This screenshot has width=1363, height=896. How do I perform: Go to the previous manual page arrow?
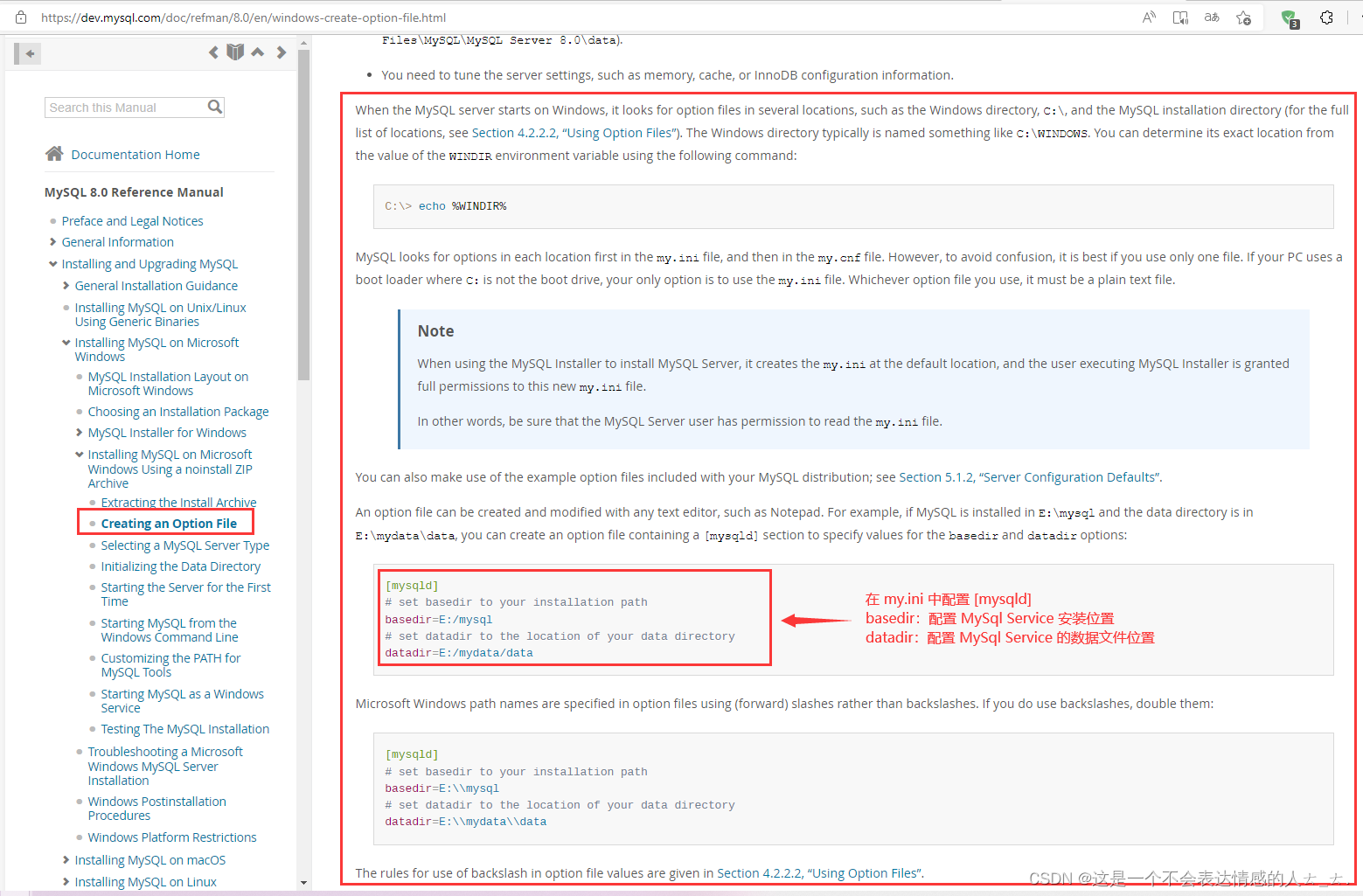(213, 52)
